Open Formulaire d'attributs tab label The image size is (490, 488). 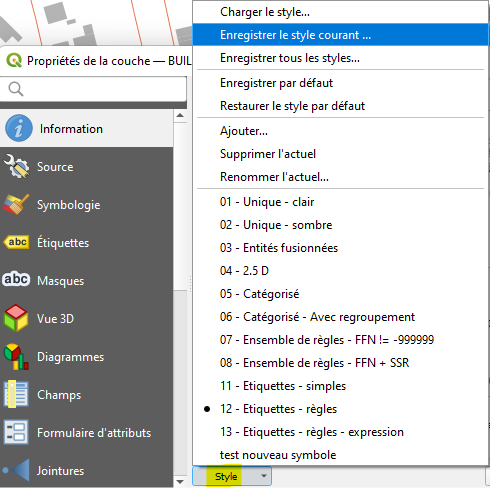94,433
